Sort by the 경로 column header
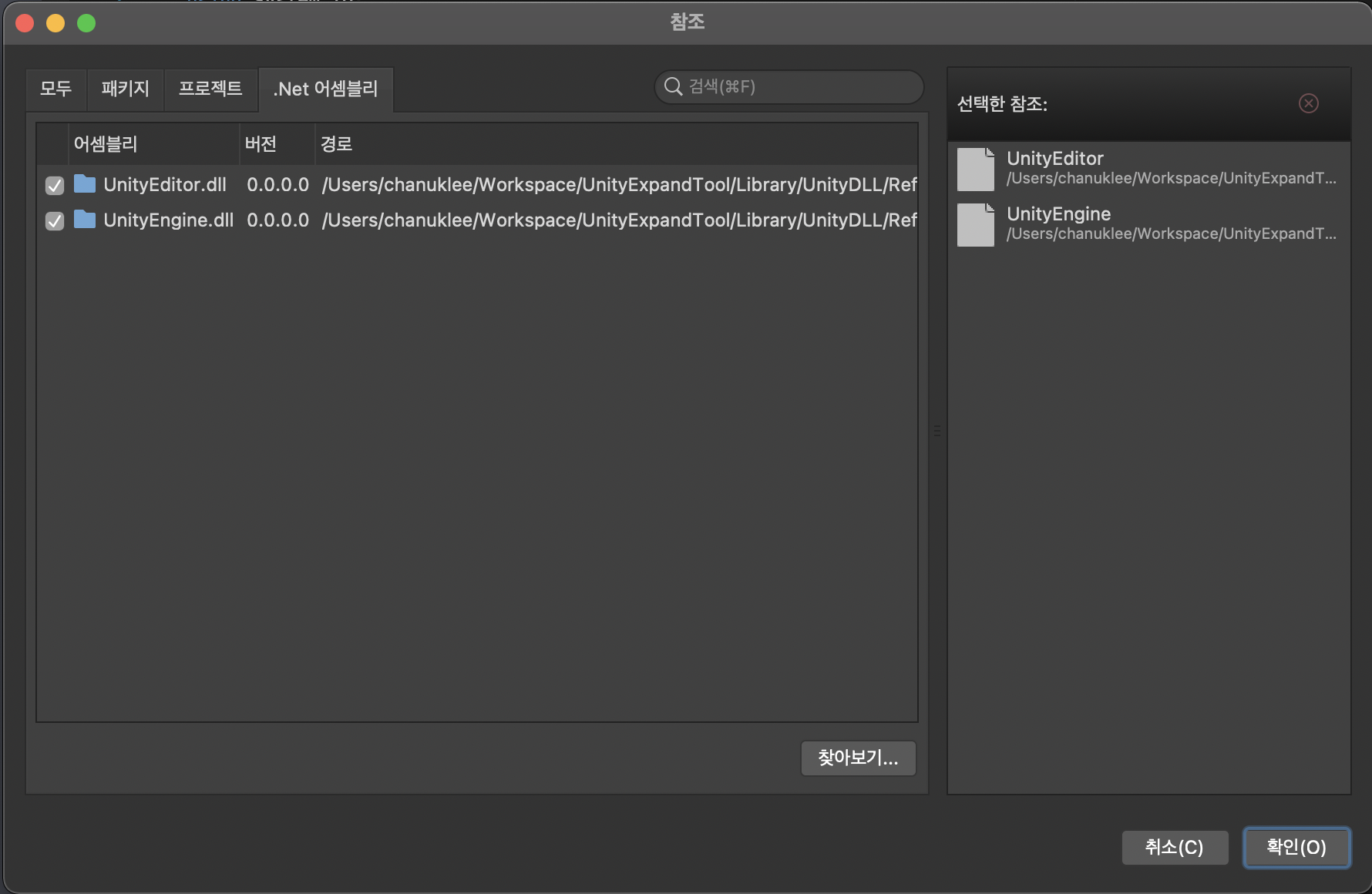Screen dimensions: 1372x894 click(617, 144)
